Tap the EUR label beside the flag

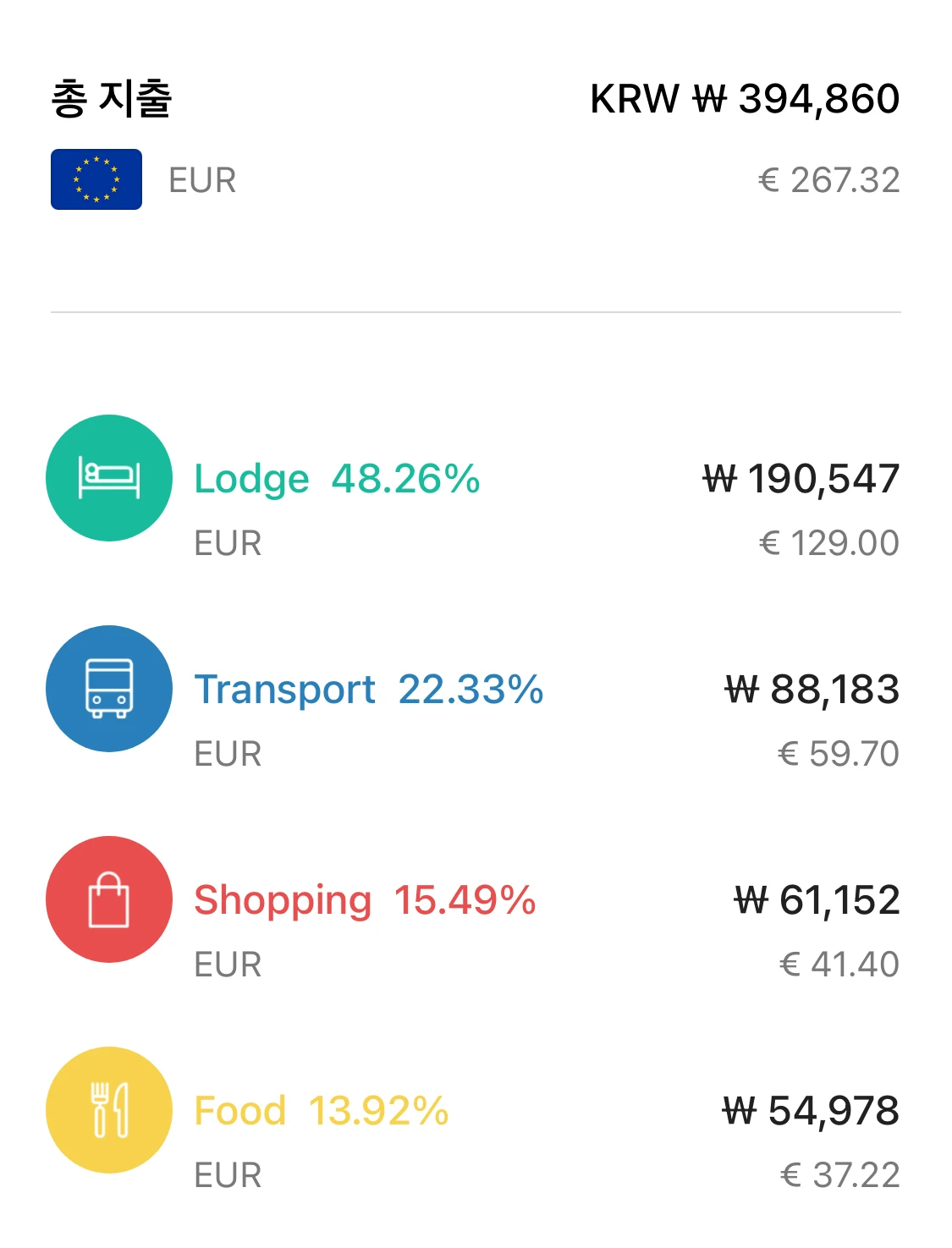pyautogui.click(x=202, y=180)
